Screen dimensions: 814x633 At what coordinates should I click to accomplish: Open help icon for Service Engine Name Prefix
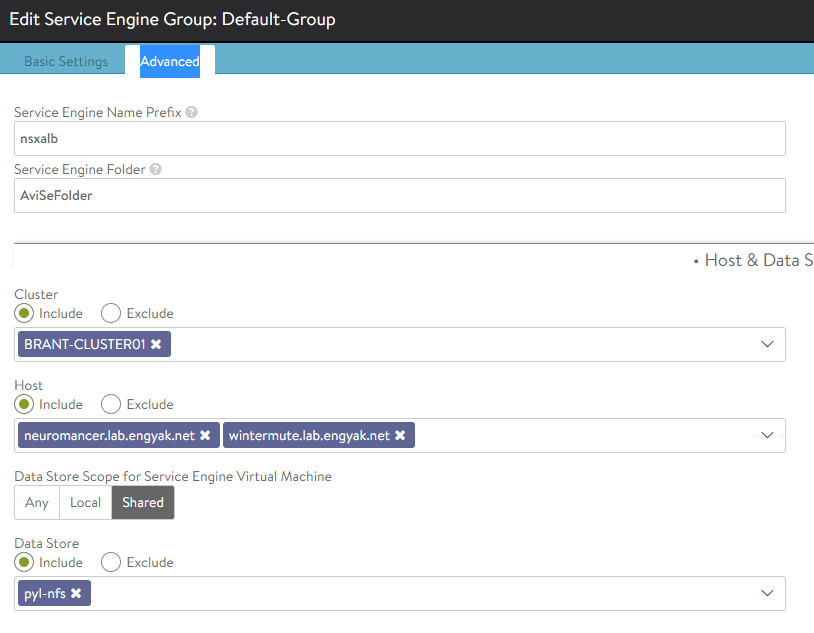[x=191, y=112]
